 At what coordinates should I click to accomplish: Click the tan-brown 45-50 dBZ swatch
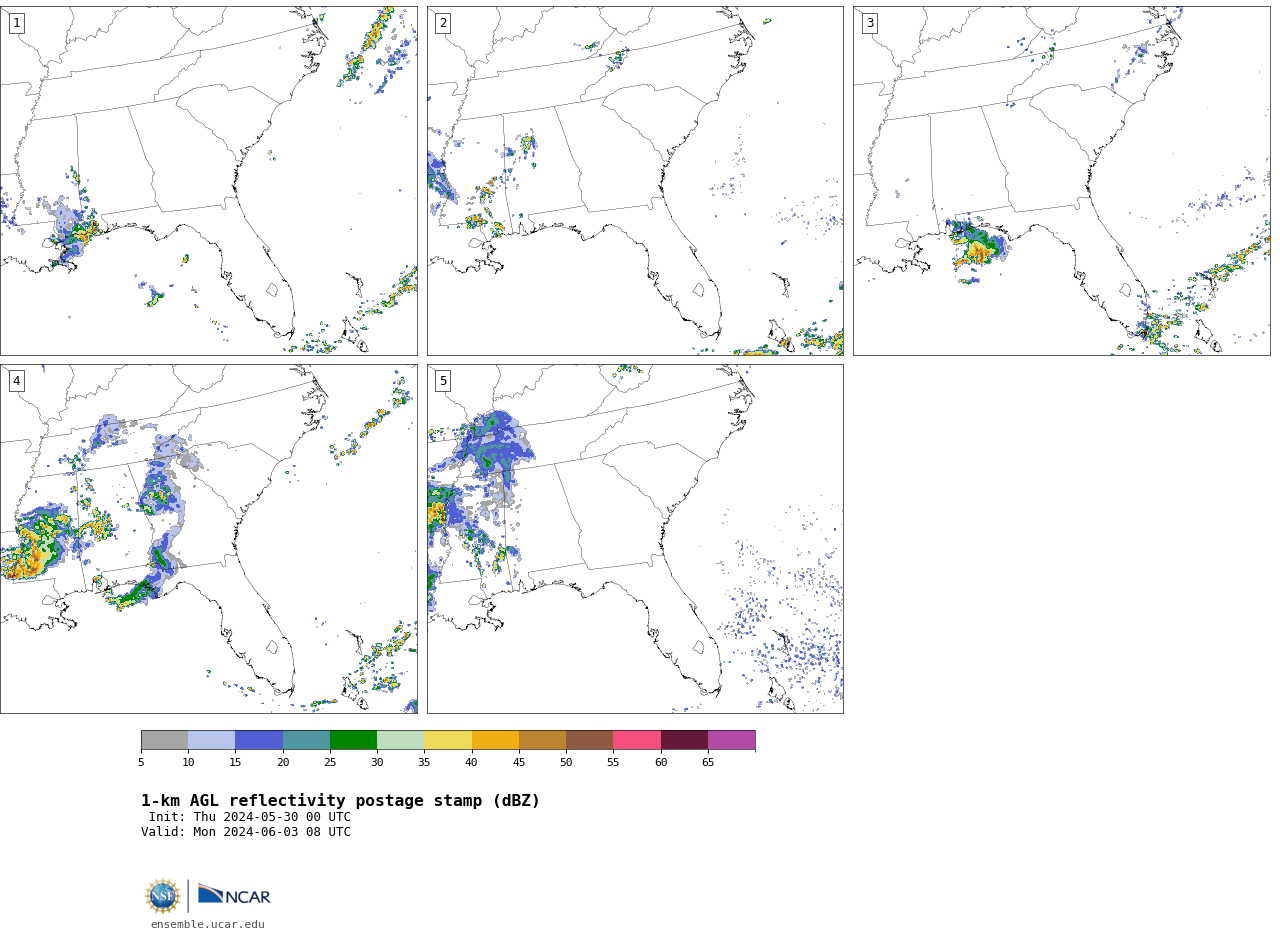[542, 740]
